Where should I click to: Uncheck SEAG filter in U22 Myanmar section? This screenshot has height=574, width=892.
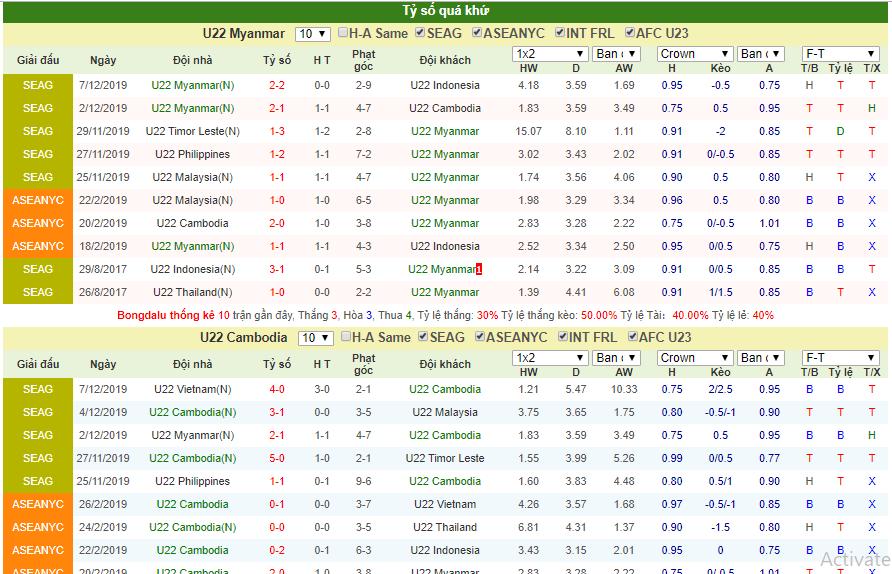[x=420, y=32]
